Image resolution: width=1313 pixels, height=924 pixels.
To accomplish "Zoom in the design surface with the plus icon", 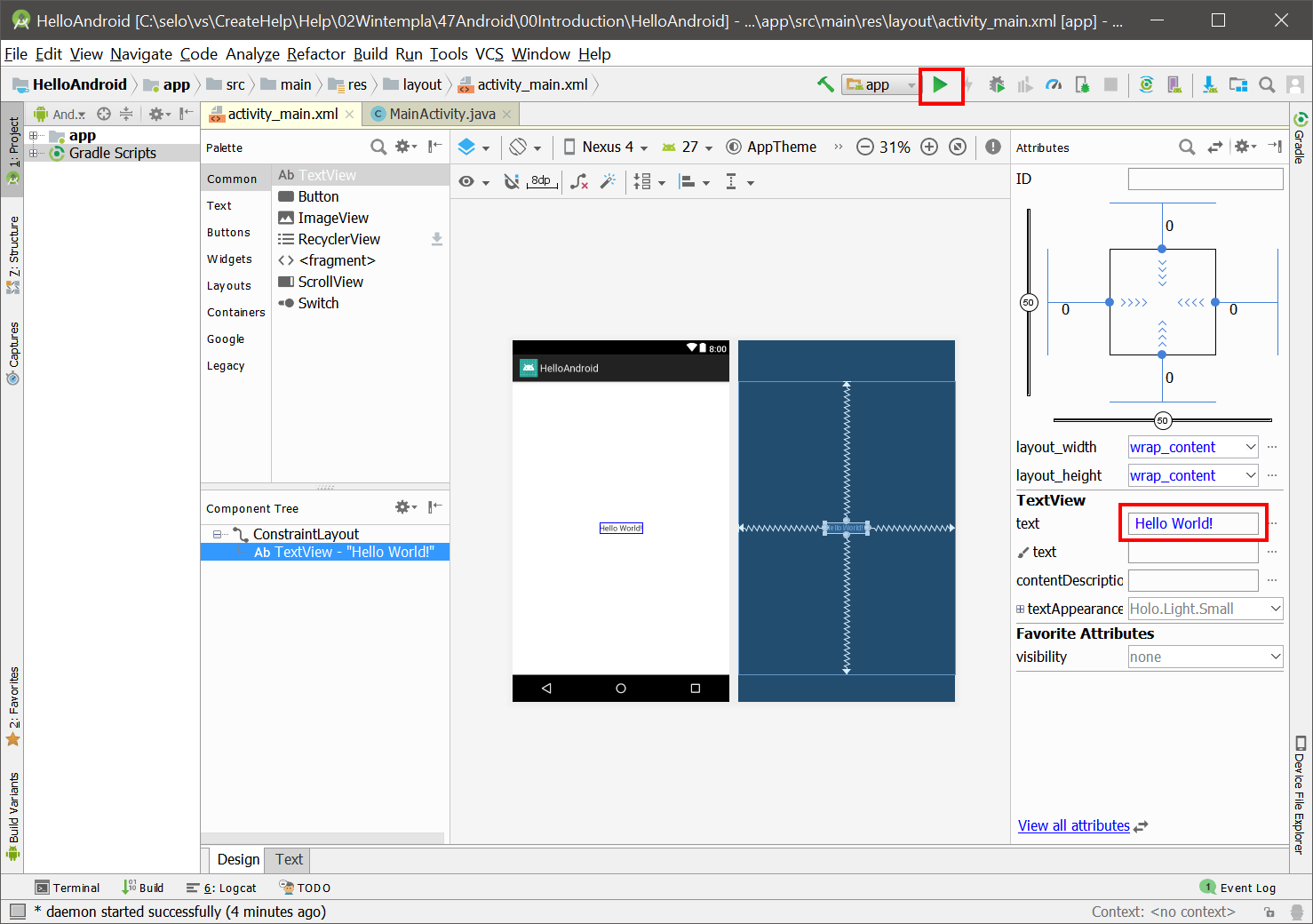I will 929,147.
